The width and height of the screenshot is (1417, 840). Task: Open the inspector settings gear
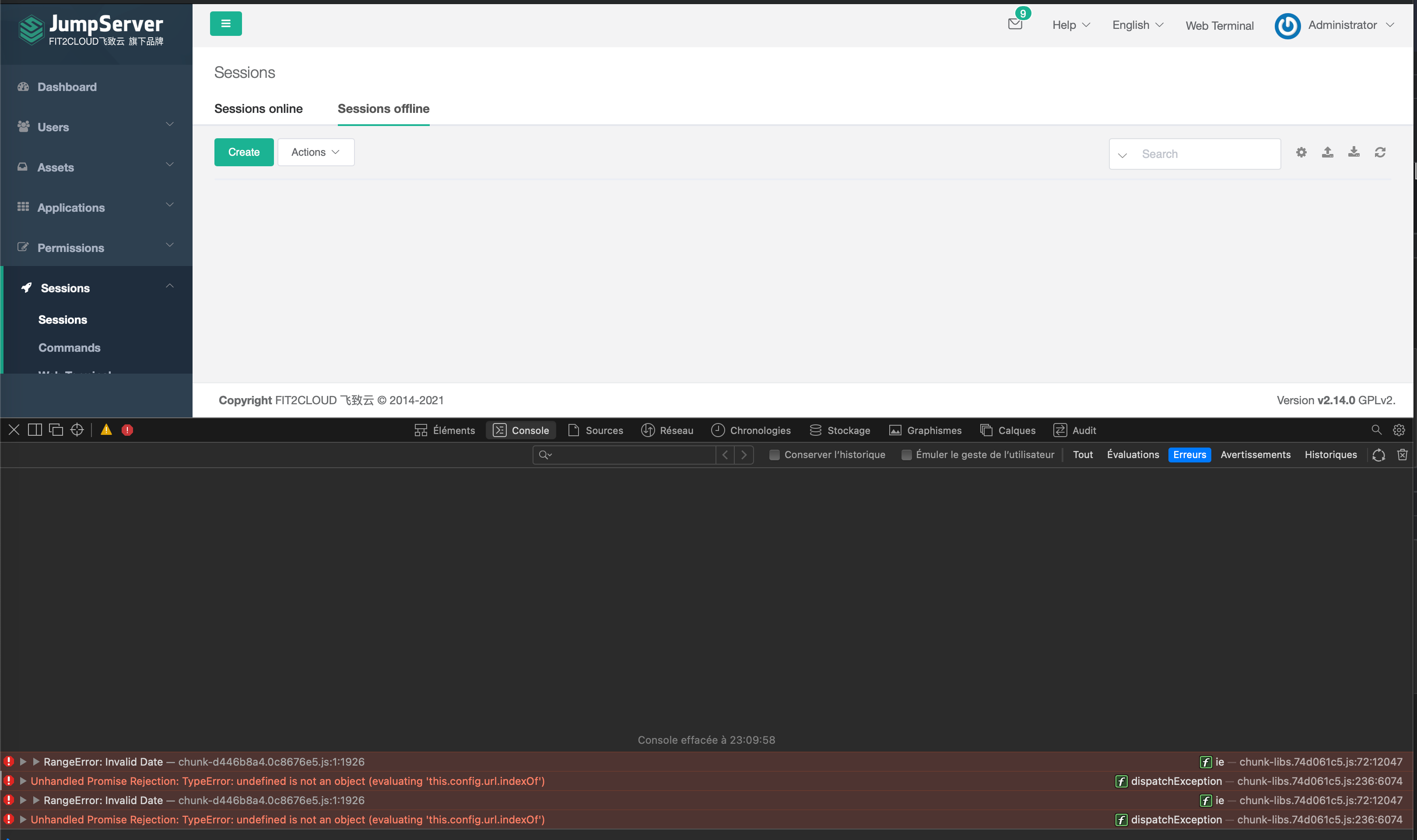click(x=1399, y=430)
